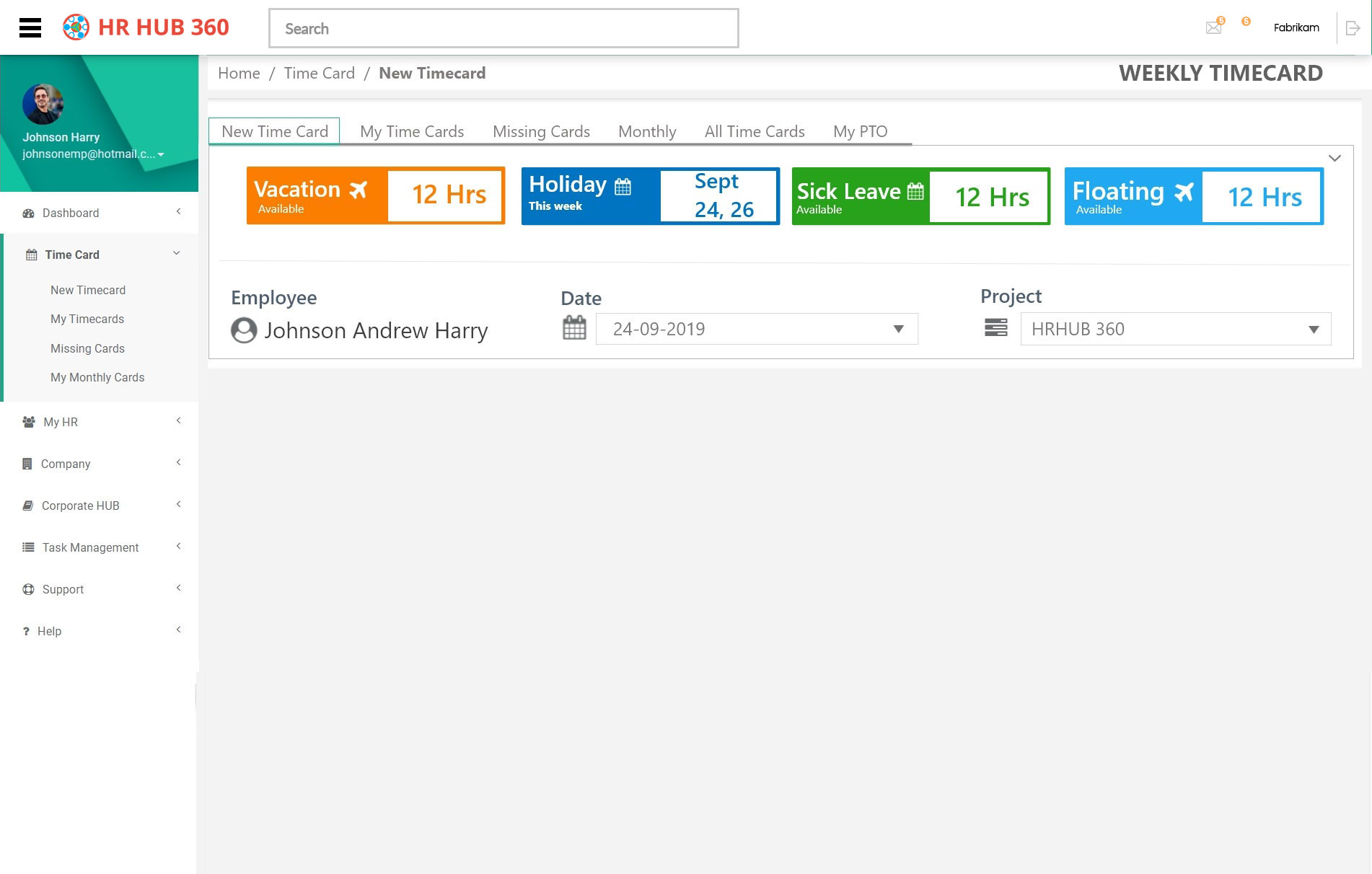The width and height of the screenshot is (1372, 874).
Task: Open the Date dropdown showing 24-09-2019
Action: (x=757, y=329)
